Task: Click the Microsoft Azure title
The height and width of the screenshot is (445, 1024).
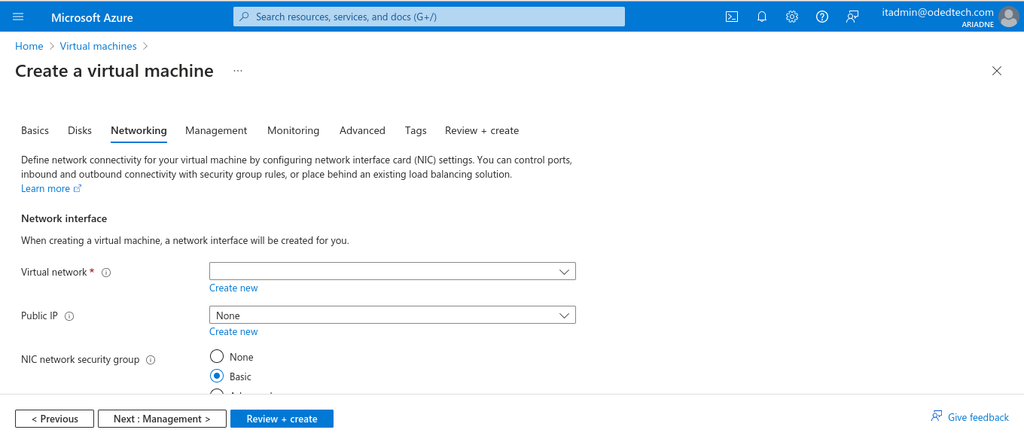Action: pyautogui.click(x=92, y=18)
